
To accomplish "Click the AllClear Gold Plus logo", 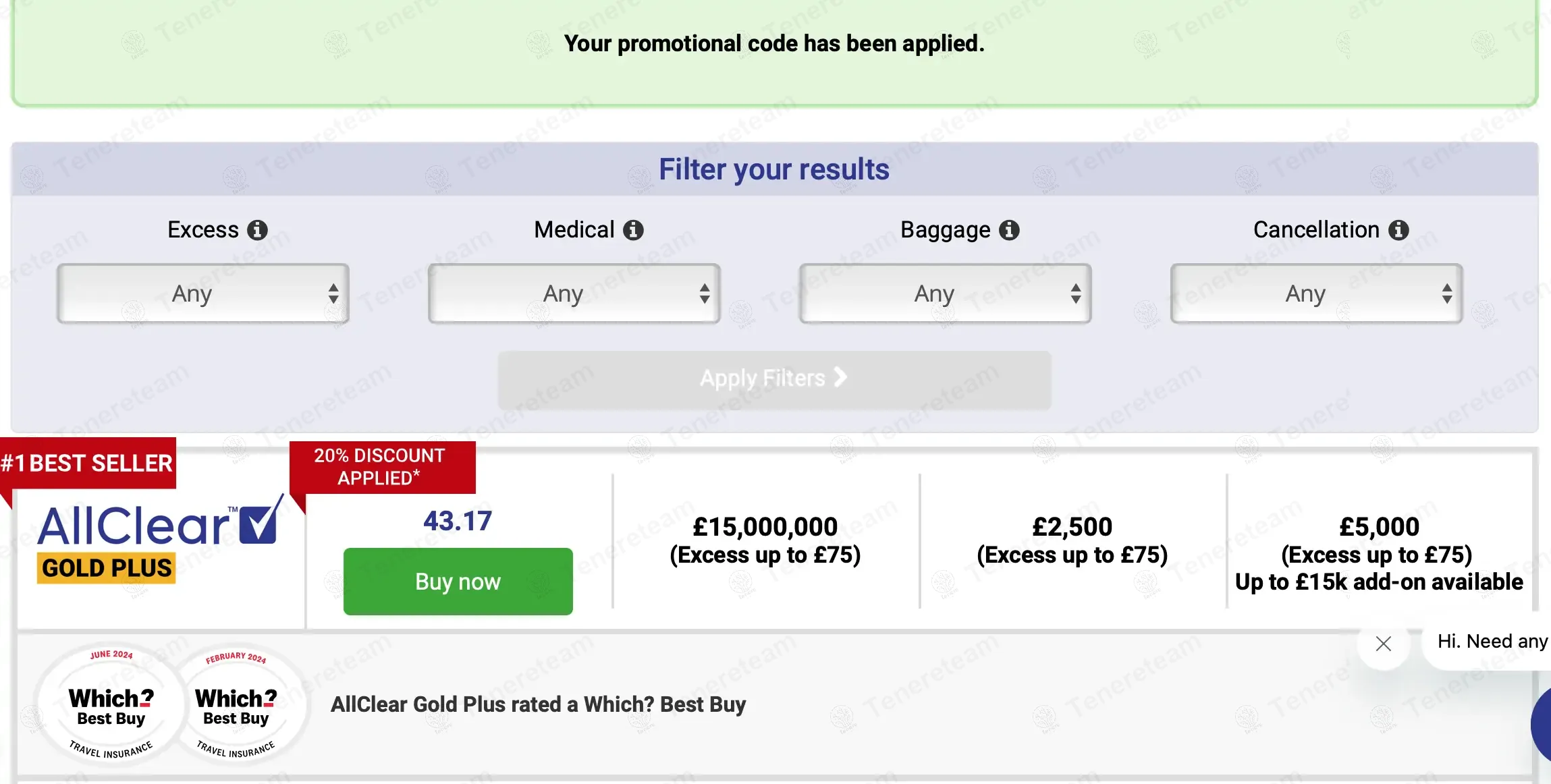I will (160, 540).
